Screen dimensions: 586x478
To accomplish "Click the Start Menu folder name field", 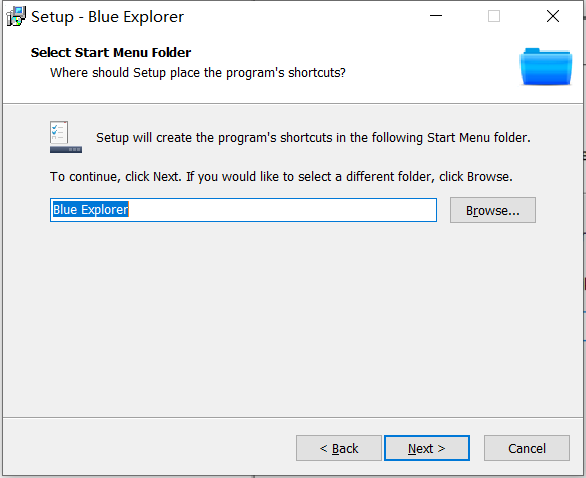I will [x=243, y=210].
